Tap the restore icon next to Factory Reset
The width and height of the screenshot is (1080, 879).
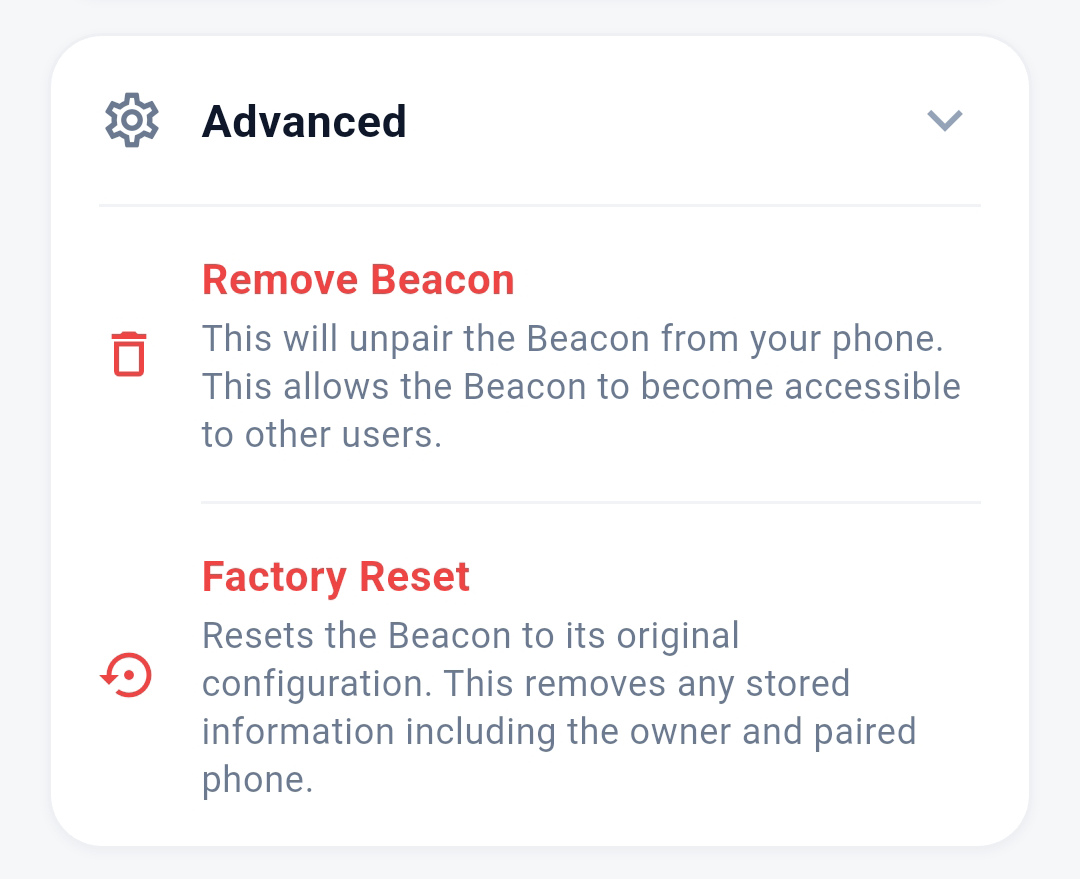tap(126, 675)
